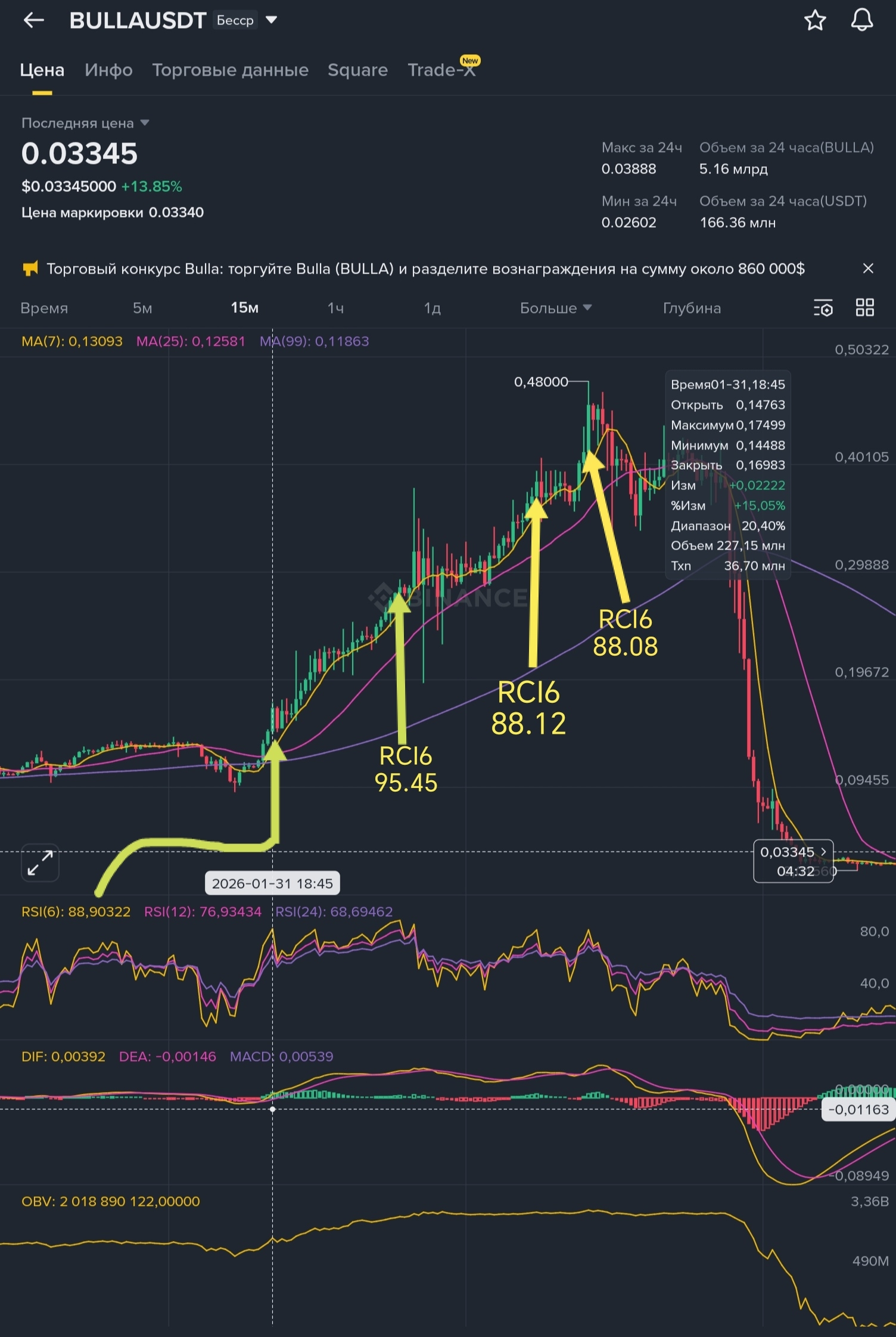Open the Trade-X tab

[x=442, y=70]
